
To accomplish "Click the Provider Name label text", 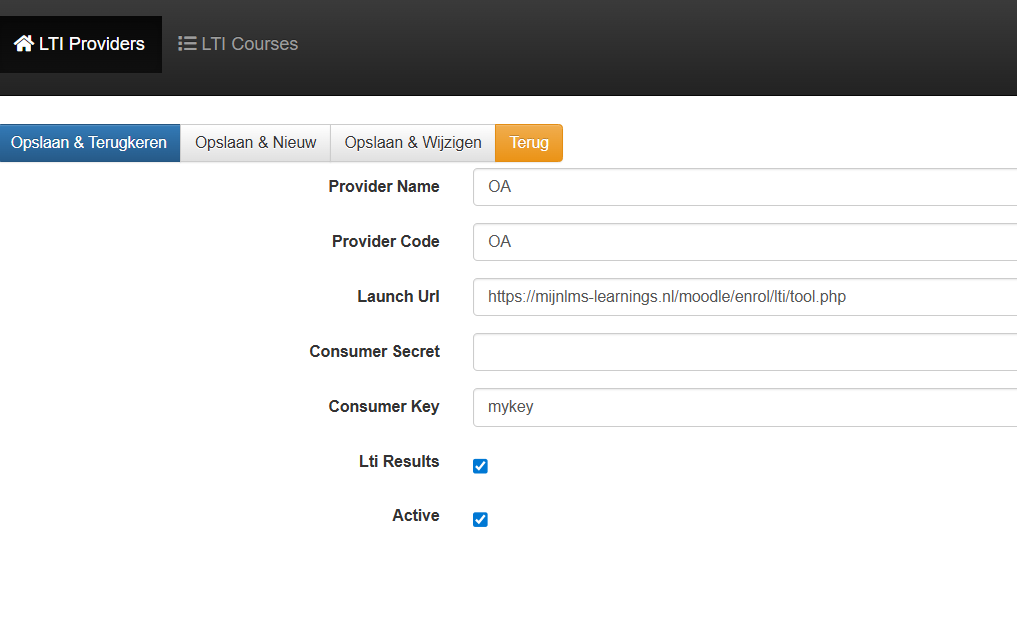I will tap(384, 187).
